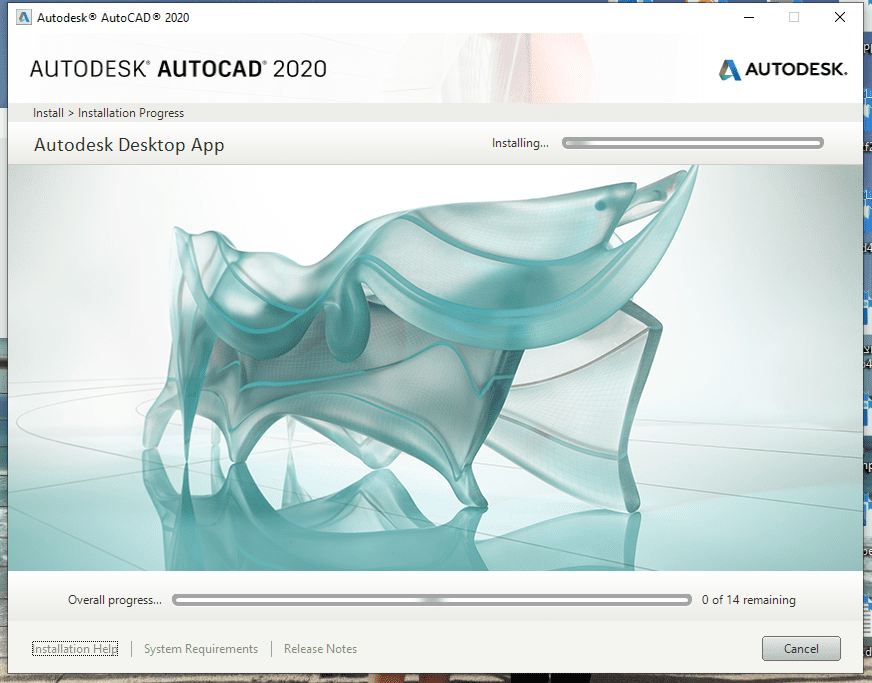Click the "AUTODESK AUTOCAD 2020" title text
Image resolution: width=872 pixels, height=683 pixels.
click(178, 69)
